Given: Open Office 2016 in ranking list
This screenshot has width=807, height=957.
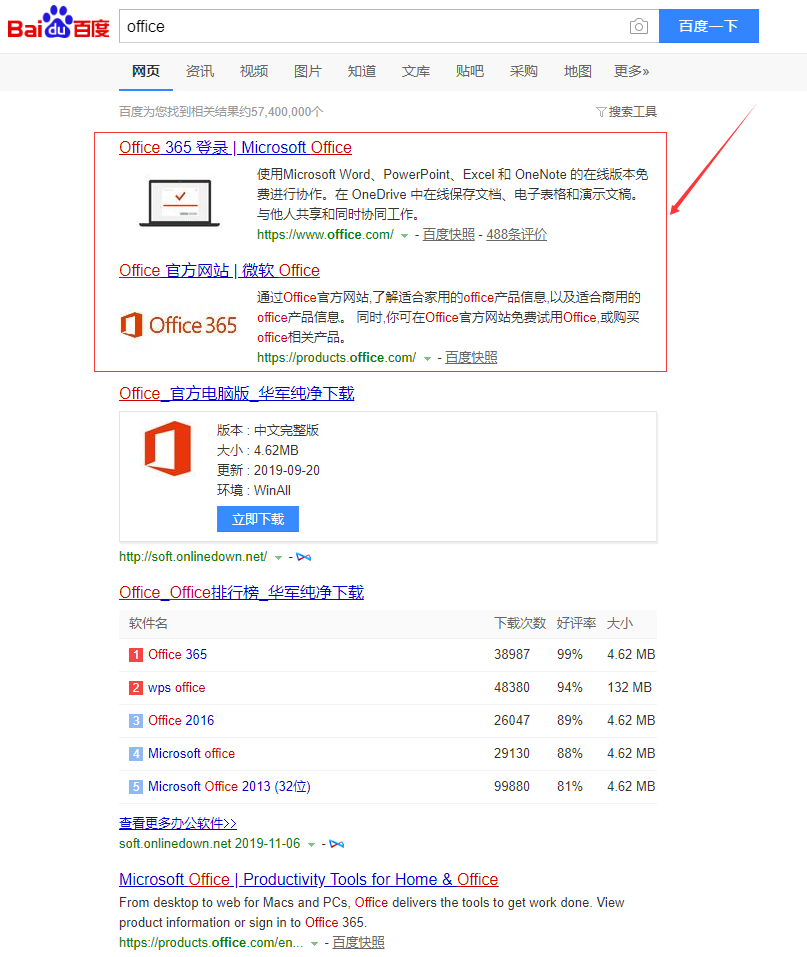Looking at the screenshot, I should [x=181, y=720].
